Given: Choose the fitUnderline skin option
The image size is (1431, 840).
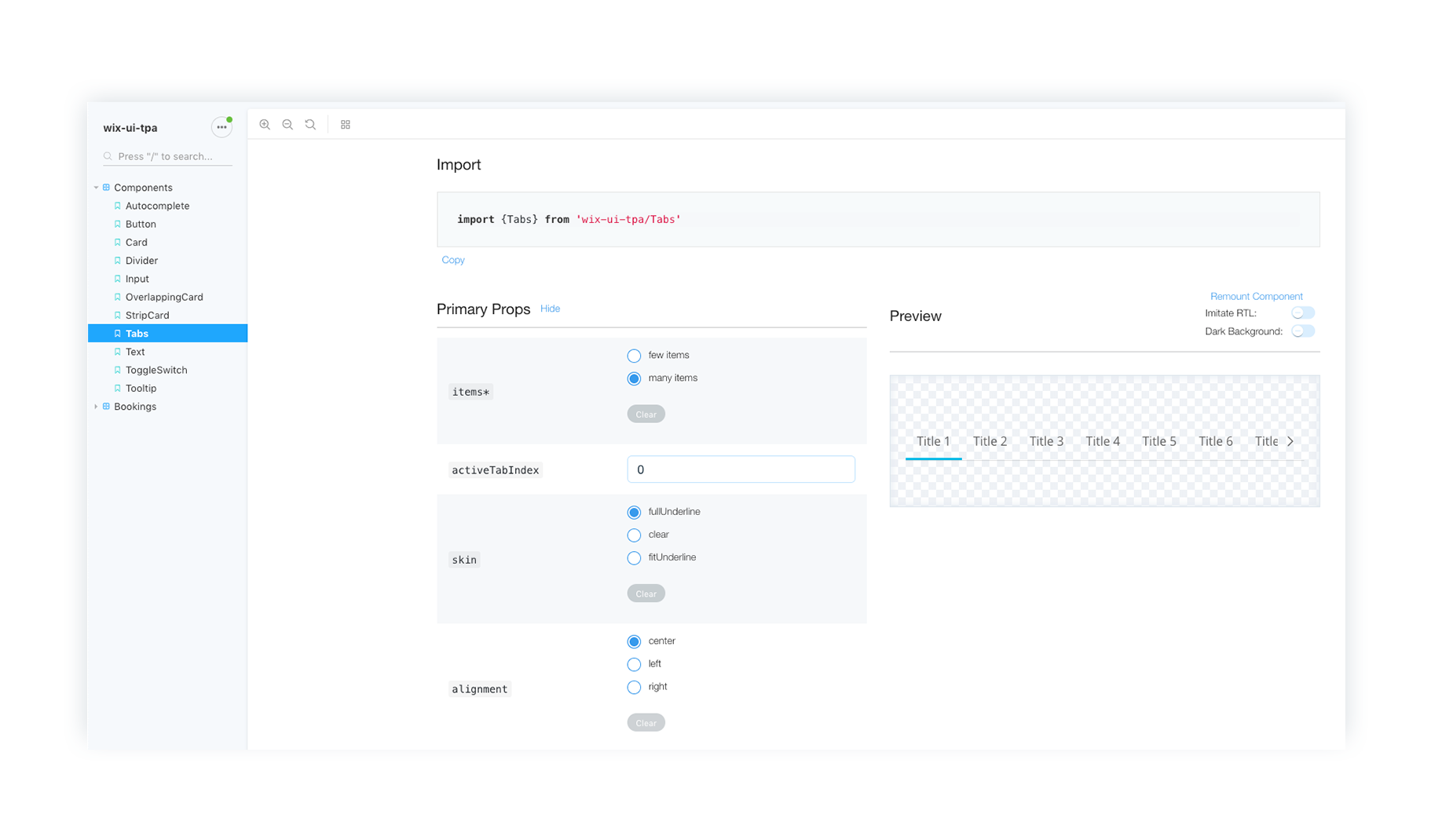Looking at the screenshot, I should pos(634,558).
